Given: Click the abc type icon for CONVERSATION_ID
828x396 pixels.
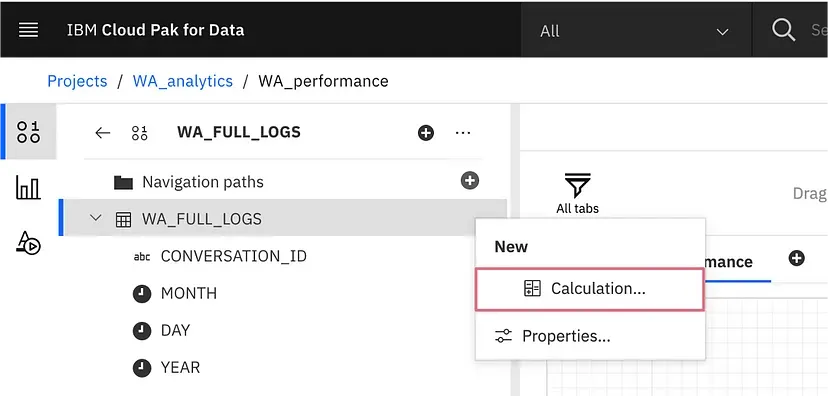Looking at the screenshot, I should coord(142,257).
